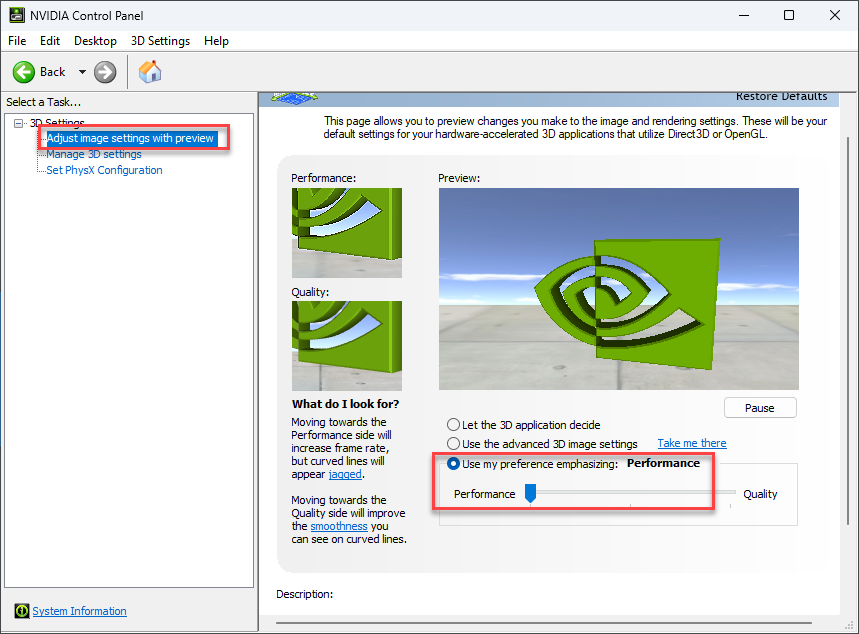The height and width of the screenshot is (634, 859).
Task: Click the System Information icon
Action: 22,610
